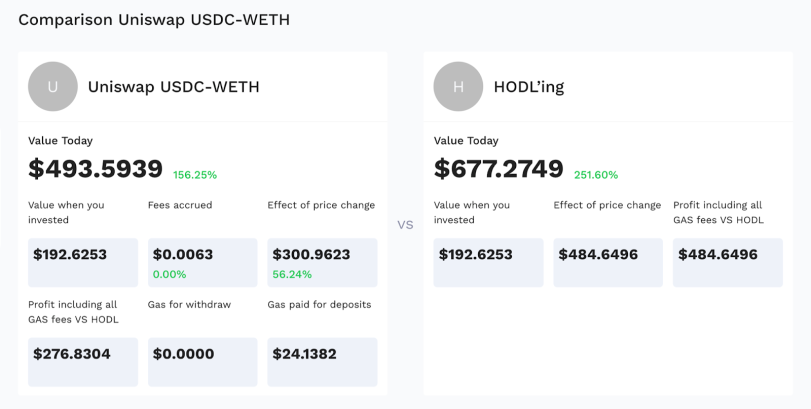Viewport: 811px width, 409px height.
Task: Select the Uniswap USDC-WETH card title
Action: [173, 86]
